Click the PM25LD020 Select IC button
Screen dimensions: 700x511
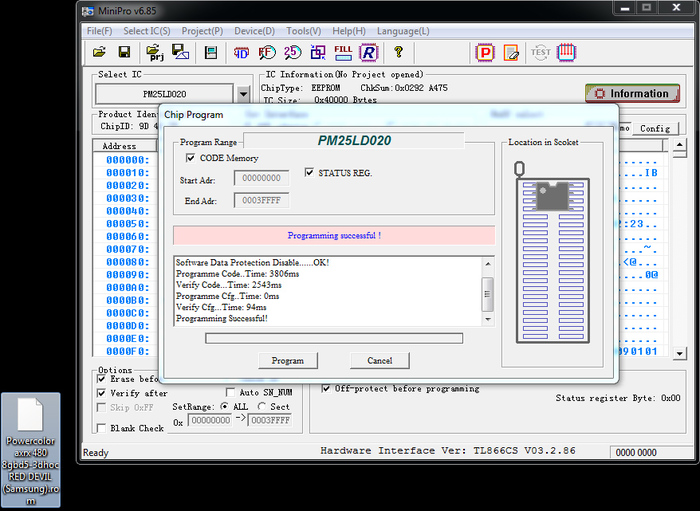[x=164, y=94]
